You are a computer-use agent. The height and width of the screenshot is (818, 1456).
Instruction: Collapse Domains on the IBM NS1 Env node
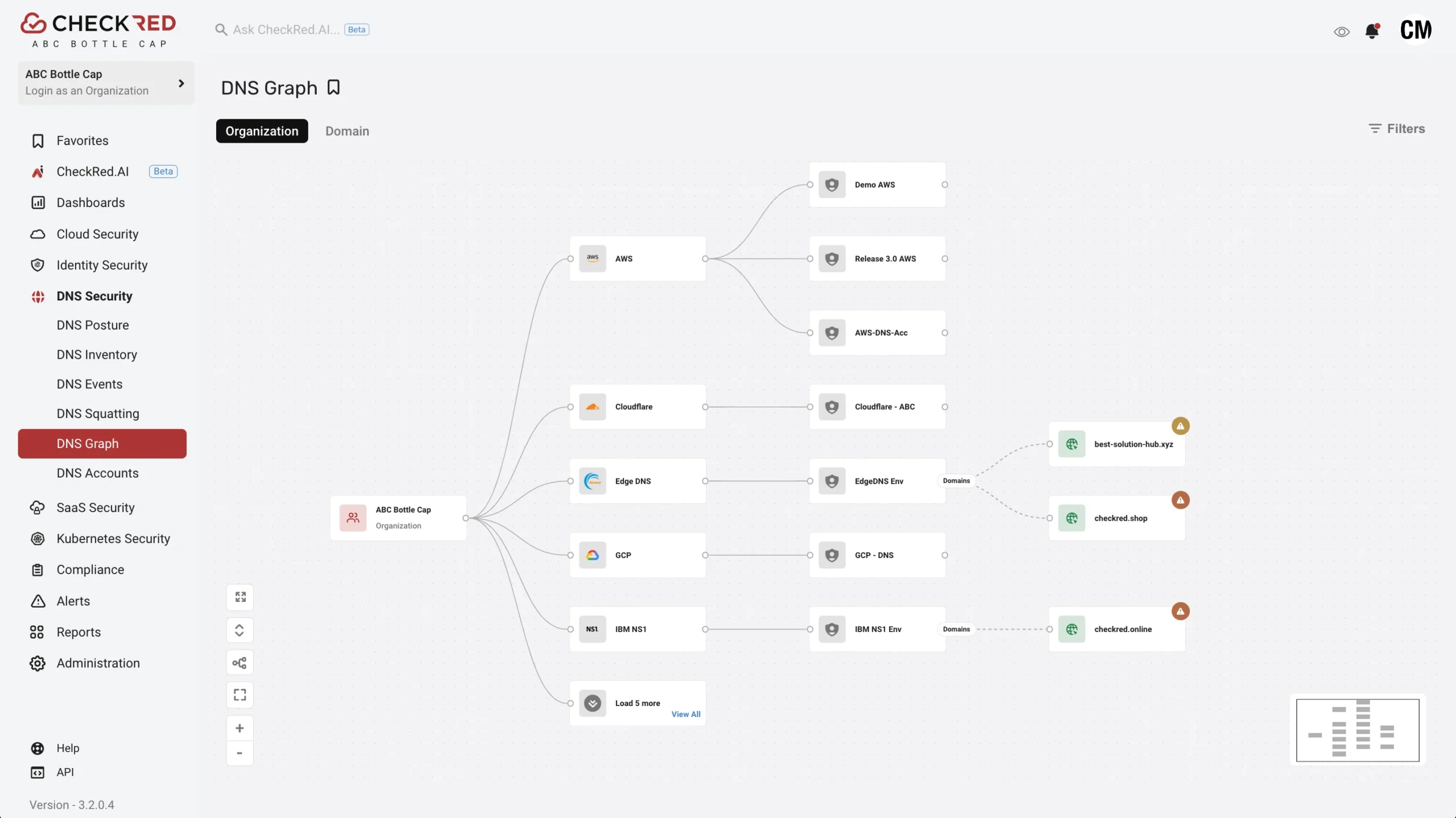pos(956,629)
